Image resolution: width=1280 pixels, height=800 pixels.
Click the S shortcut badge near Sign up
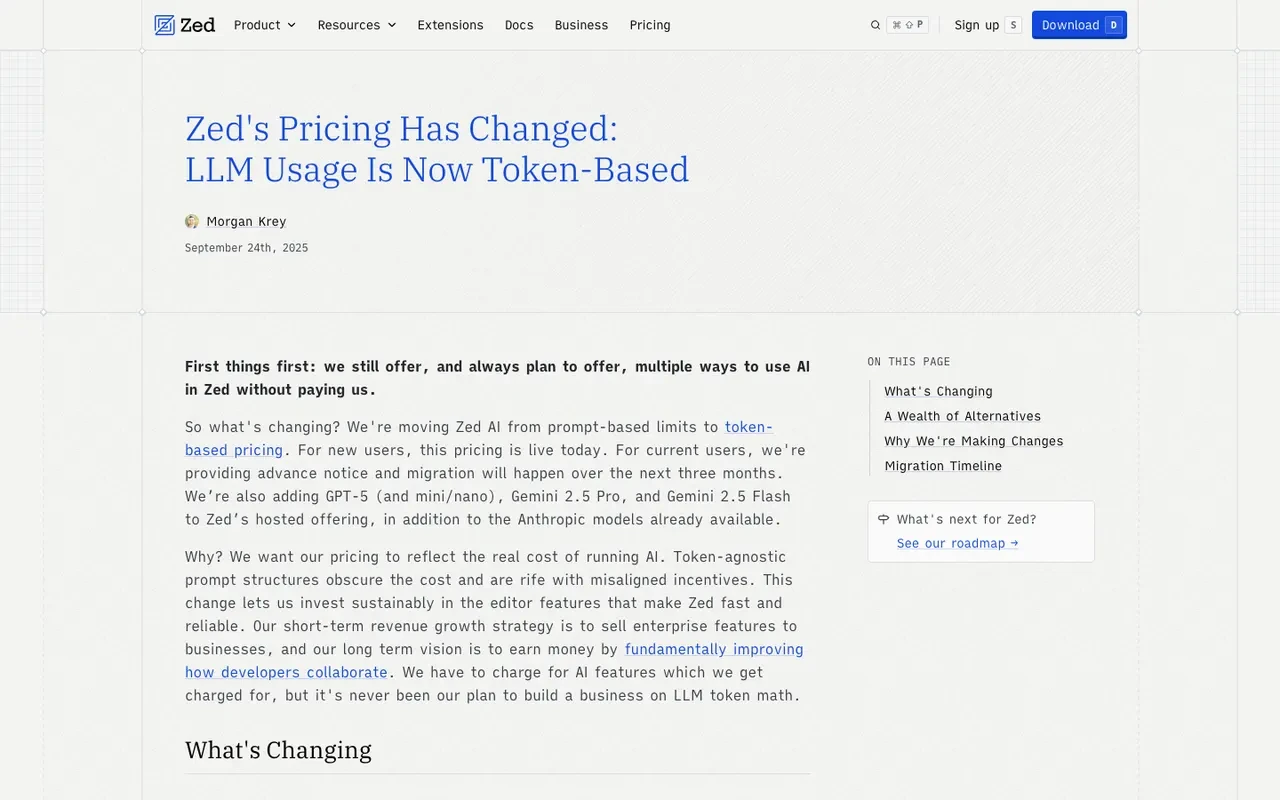tap(1013, 25)
